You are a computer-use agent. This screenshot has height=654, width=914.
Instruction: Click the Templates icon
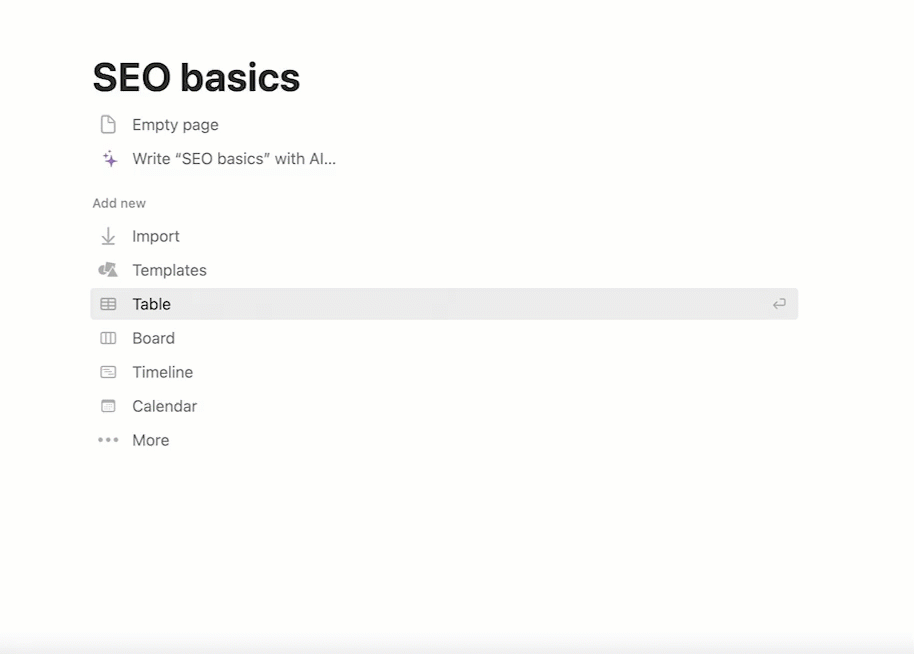click(108, 270)
